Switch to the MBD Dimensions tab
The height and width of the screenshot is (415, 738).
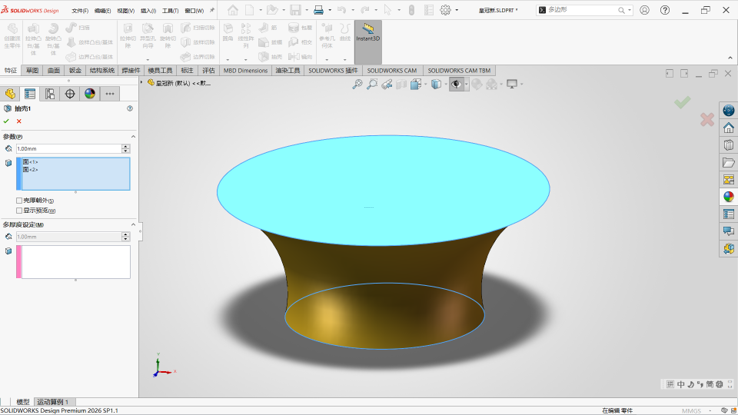pyautogui.click(x=245, y=71)
